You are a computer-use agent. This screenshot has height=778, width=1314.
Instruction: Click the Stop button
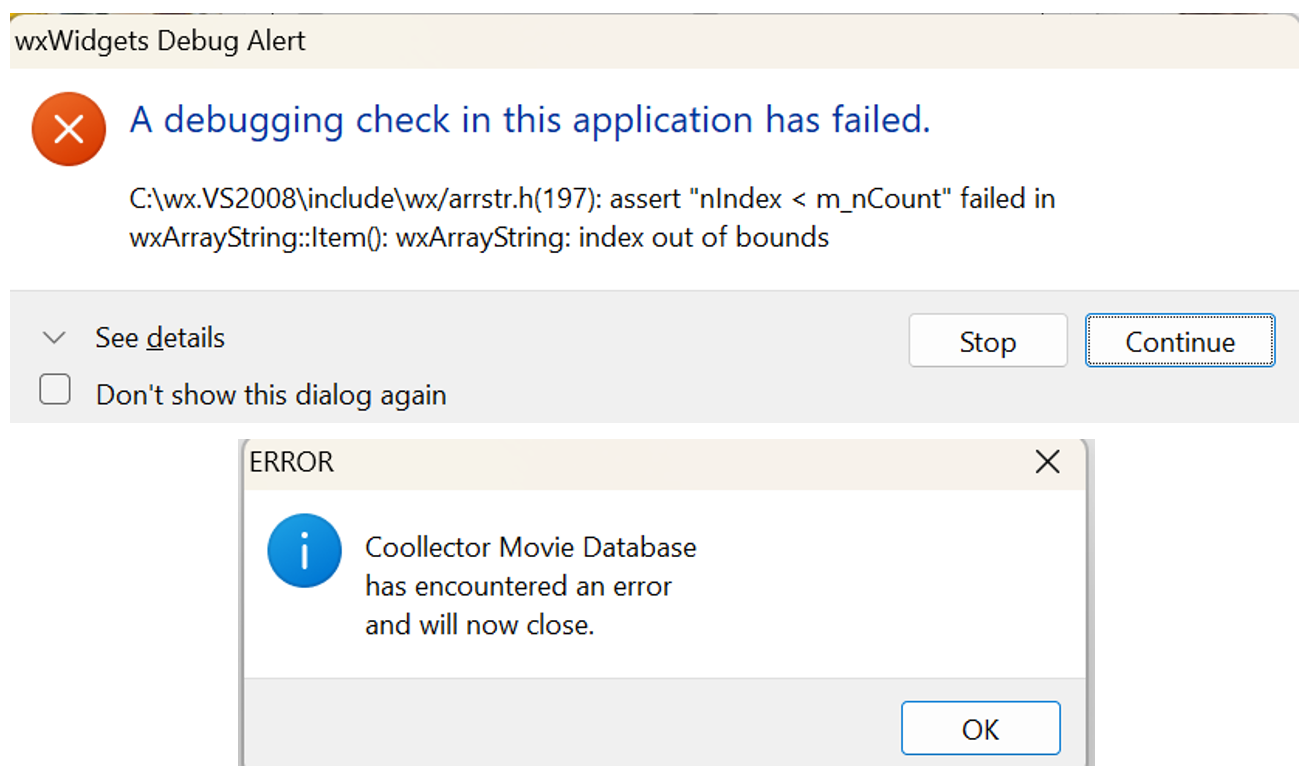click(988, 341)
